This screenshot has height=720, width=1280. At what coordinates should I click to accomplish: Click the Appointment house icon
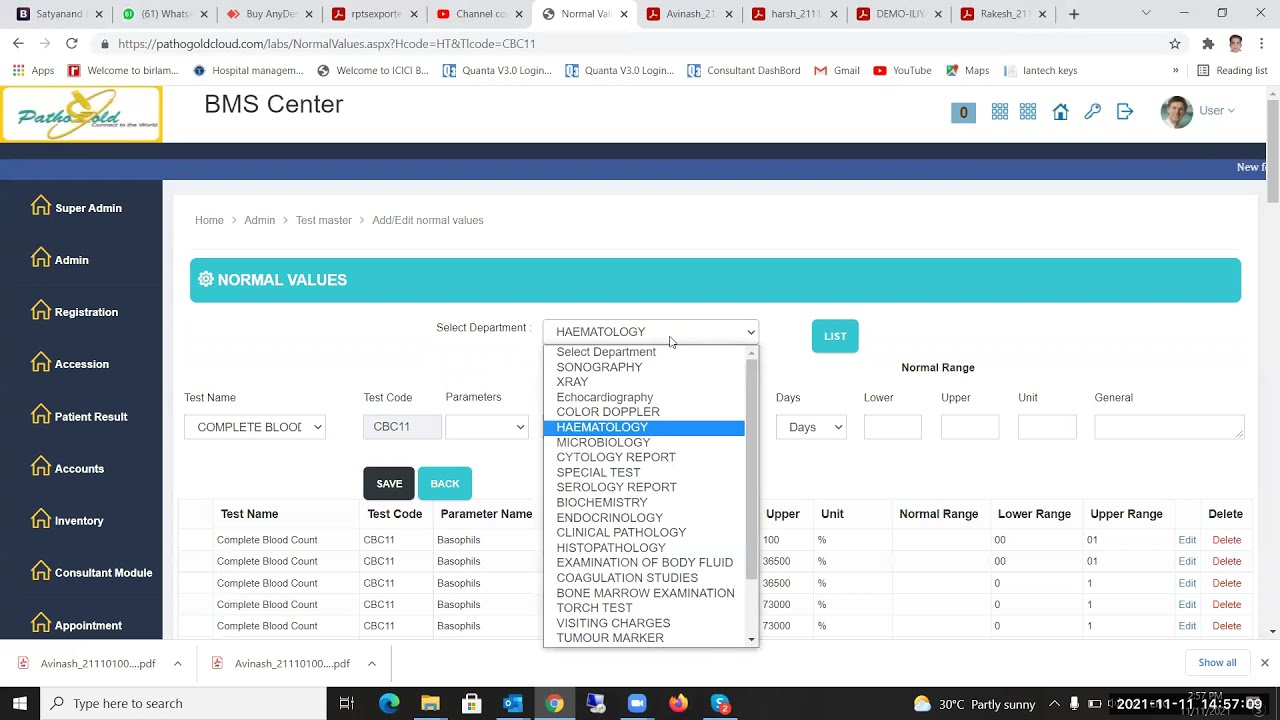click(x=40, y=623)
